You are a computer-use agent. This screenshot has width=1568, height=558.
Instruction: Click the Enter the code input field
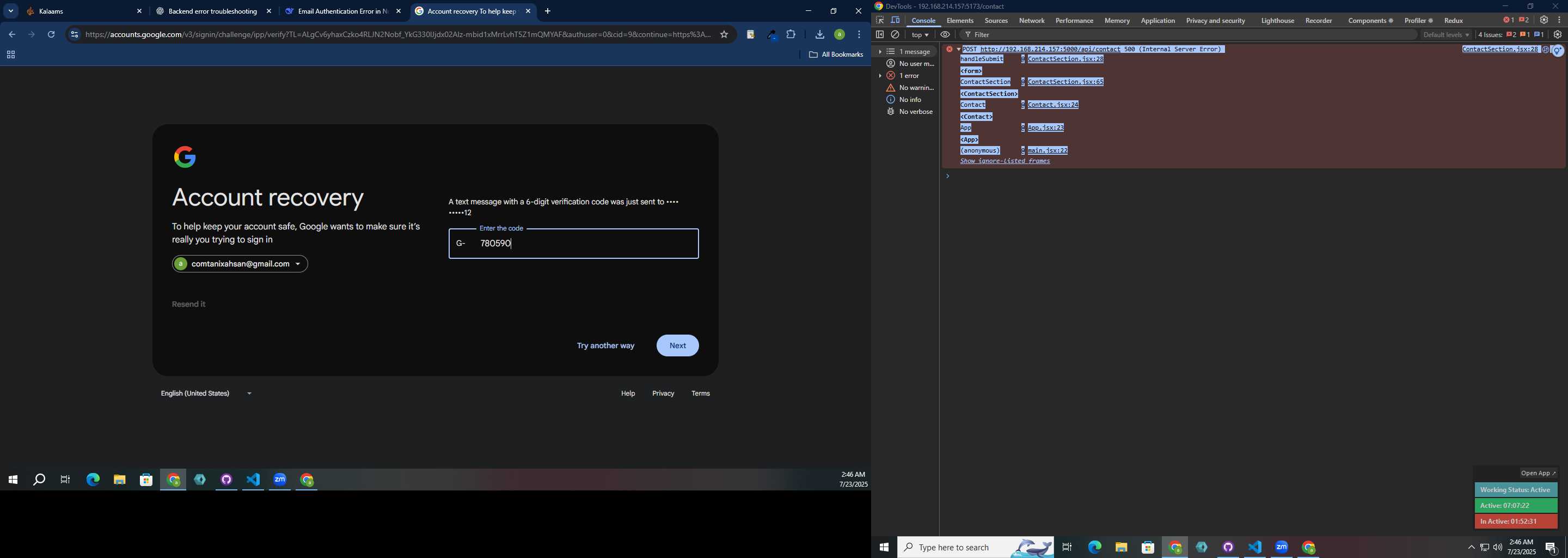coord(573,244)
